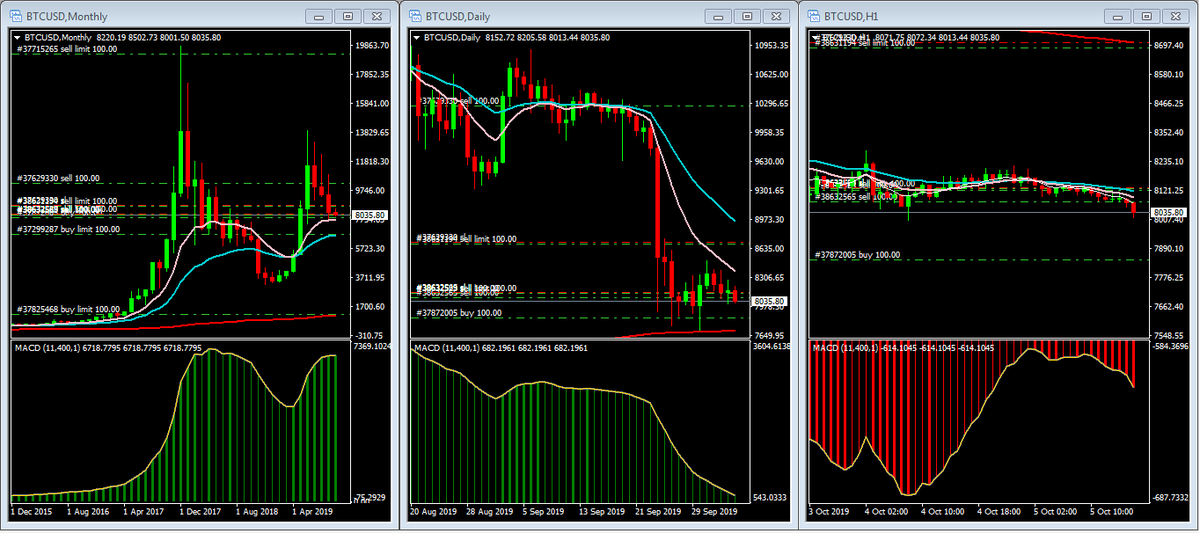Screen dimensions: 1200x533
Task: Click the BTCUSD,H1 window chart icon
Action: point(812,16)
